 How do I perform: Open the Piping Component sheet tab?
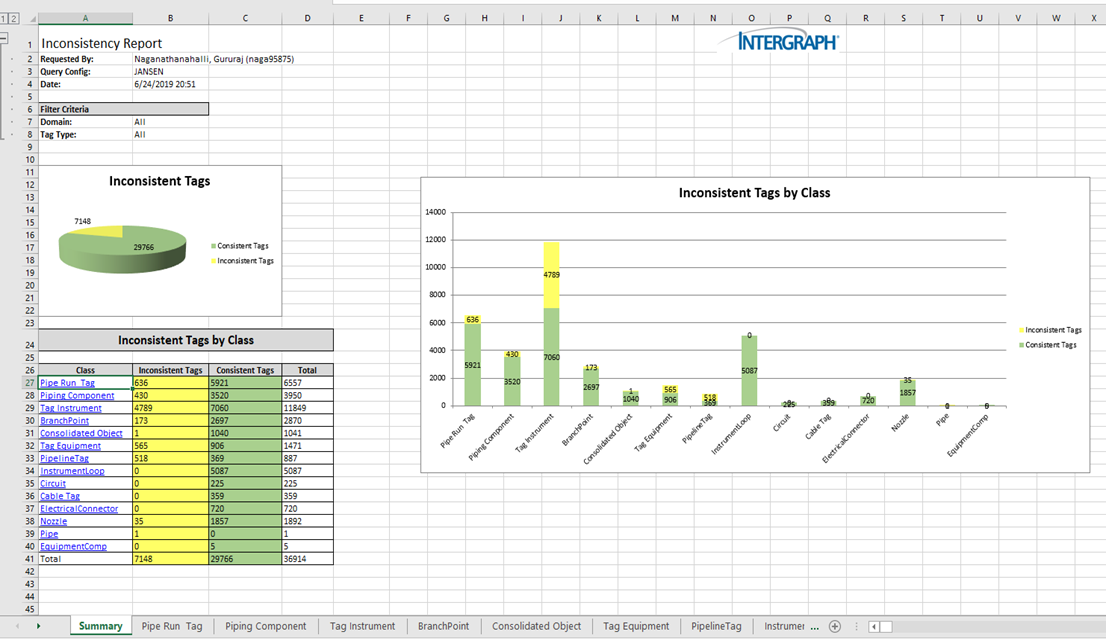click(x=265, y=626)
